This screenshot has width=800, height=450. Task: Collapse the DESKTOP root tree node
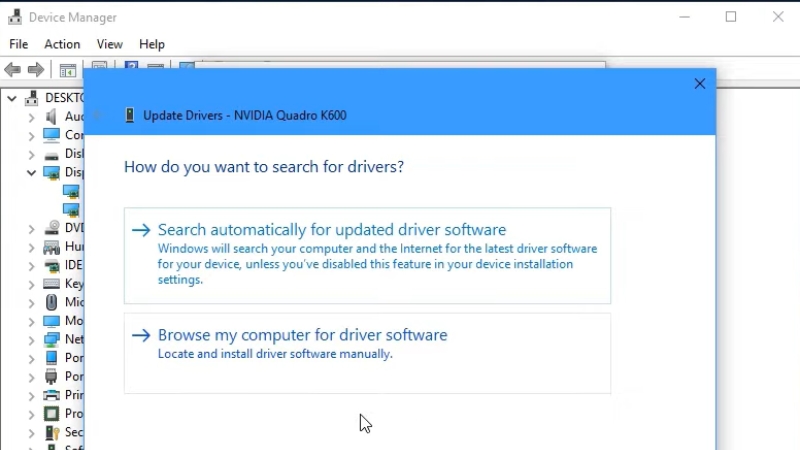point(12,98)
